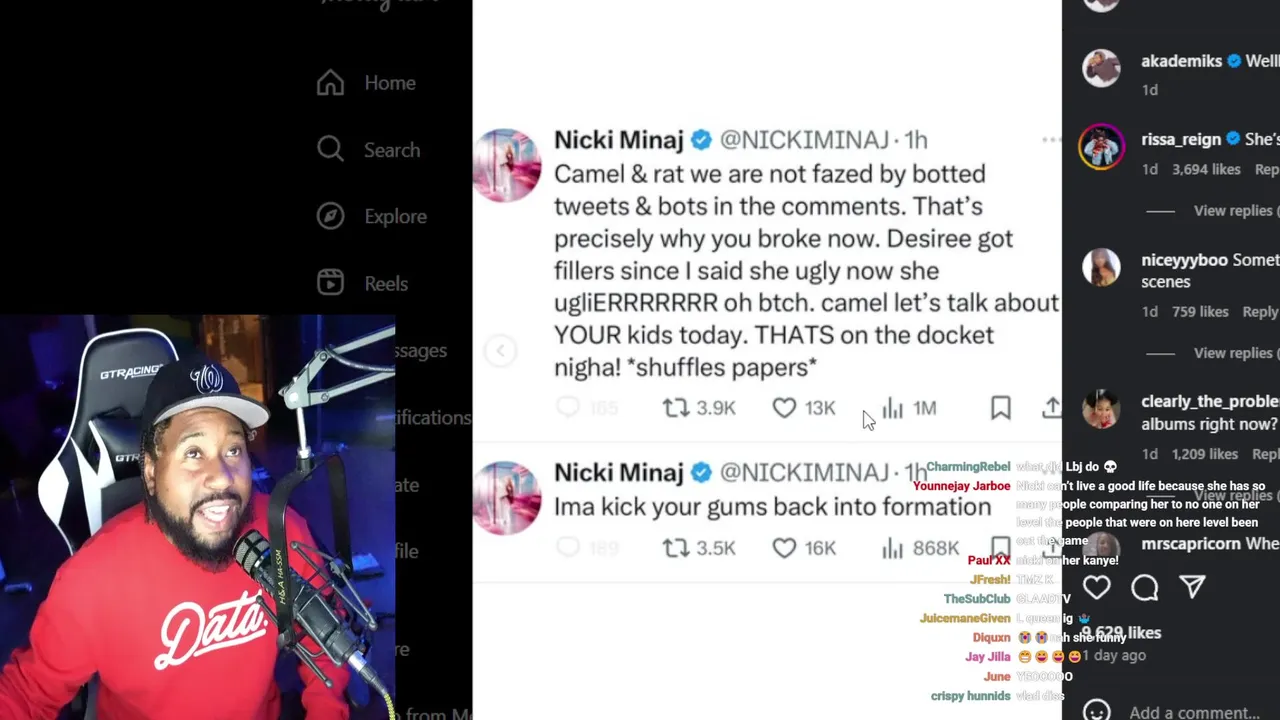Click views chart icon showing 868K

(892, 548)
